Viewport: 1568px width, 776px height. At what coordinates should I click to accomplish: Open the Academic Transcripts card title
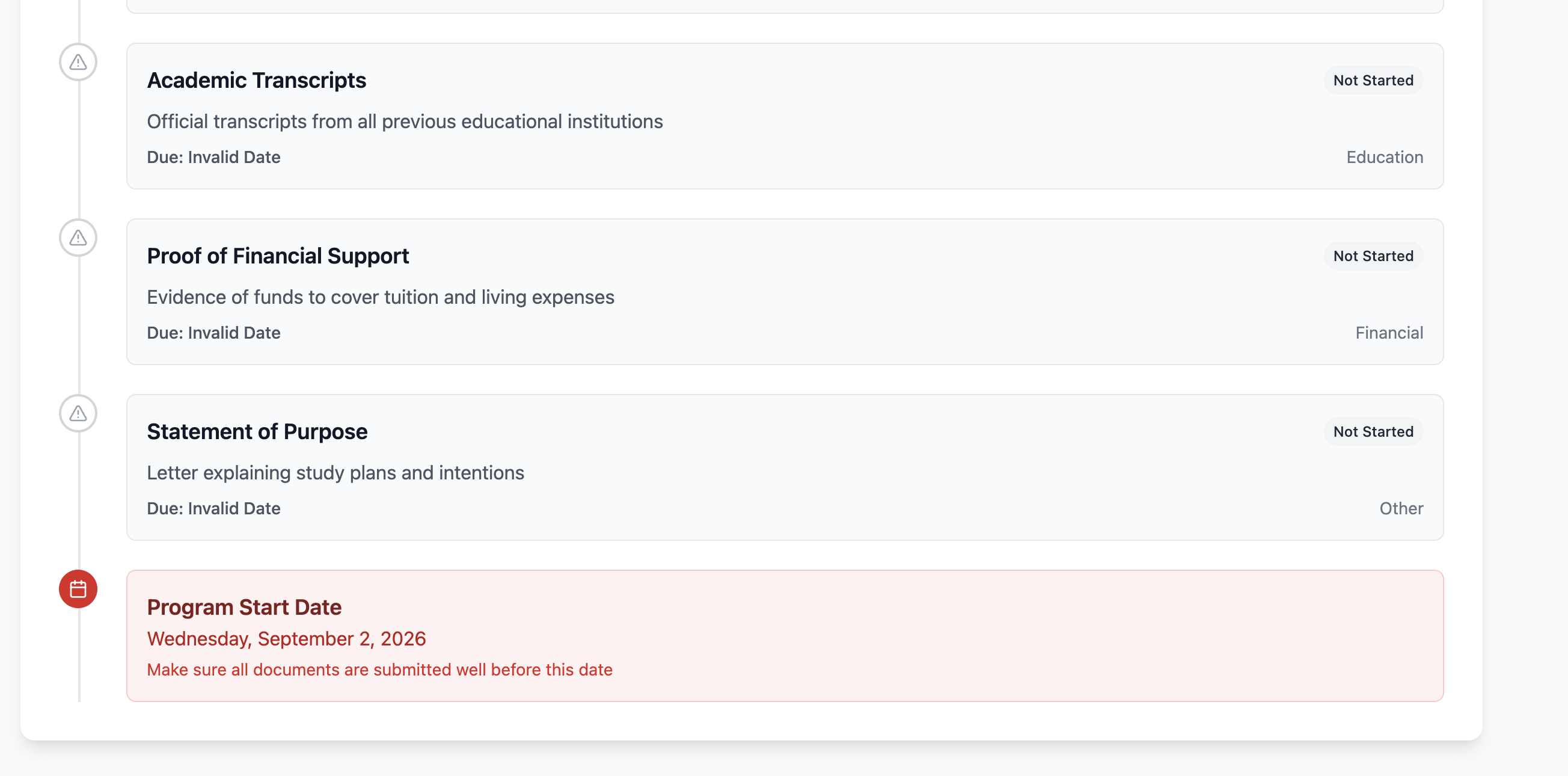pyautogui.click(x=256, y=81)
